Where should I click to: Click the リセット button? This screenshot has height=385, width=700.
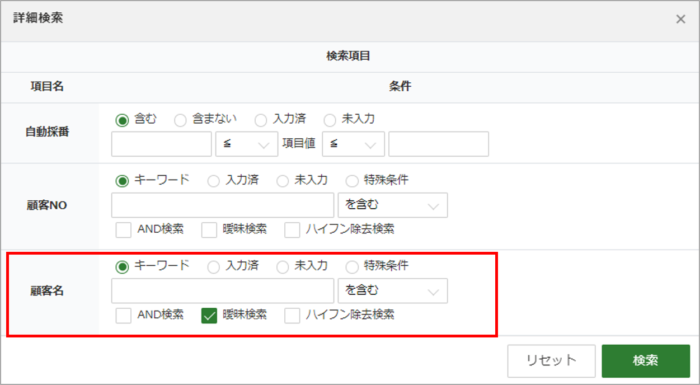pos(551,361)
